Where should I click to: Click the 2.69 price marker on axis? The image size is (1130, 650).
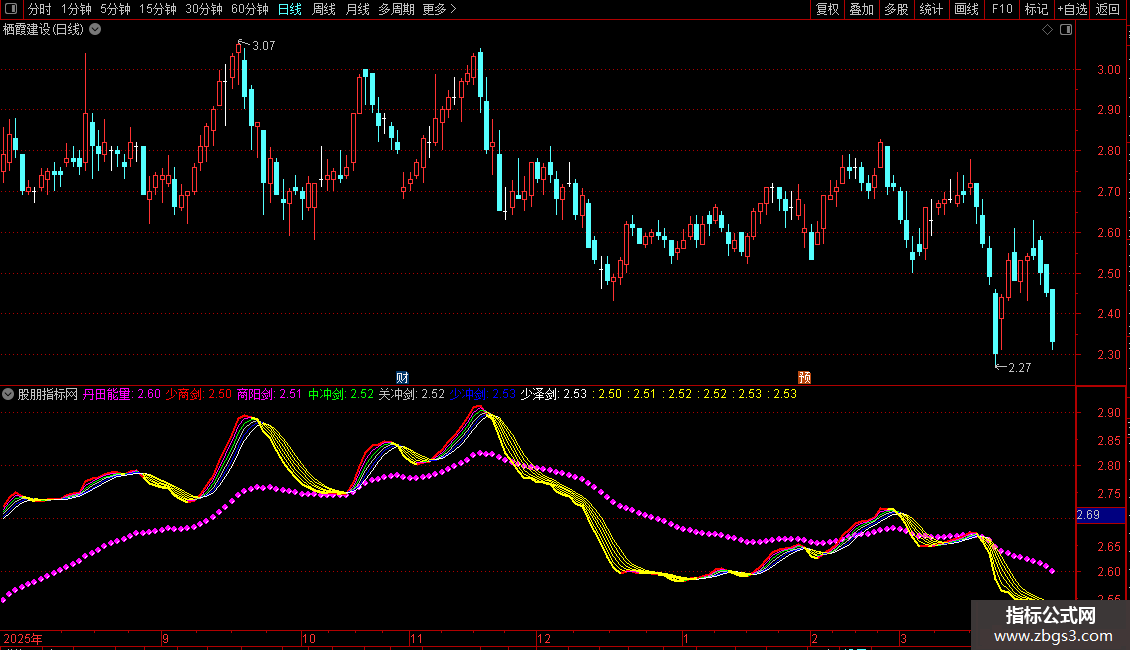(1088, 515)
